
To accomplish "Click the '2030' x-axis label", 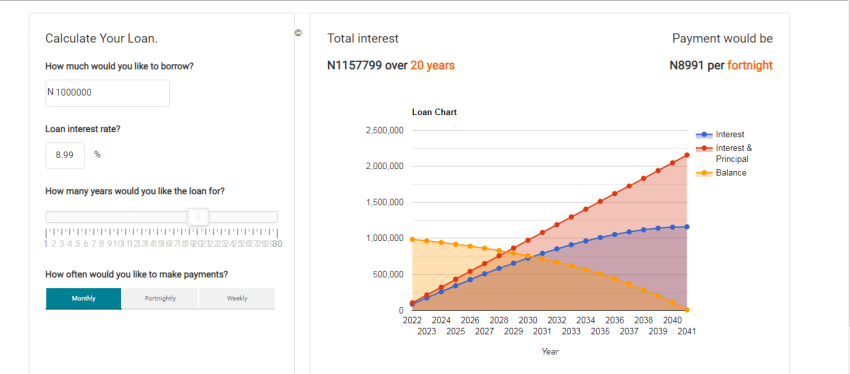I will [x=528, y=320].
